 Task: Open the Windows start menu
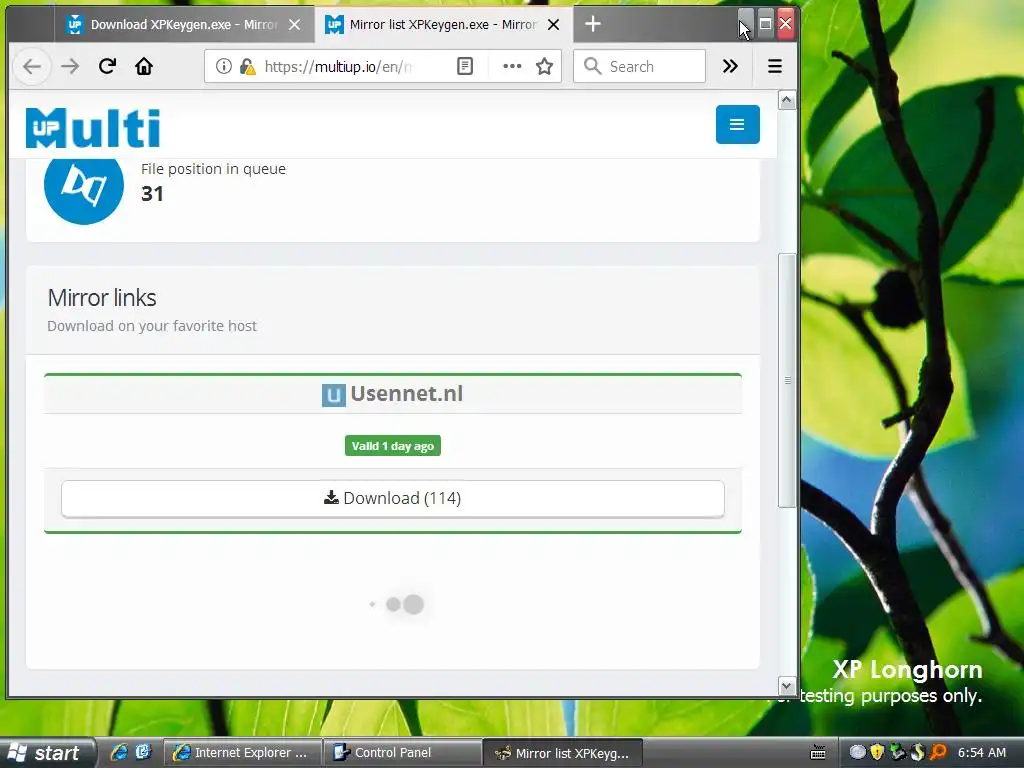(47, 753)
